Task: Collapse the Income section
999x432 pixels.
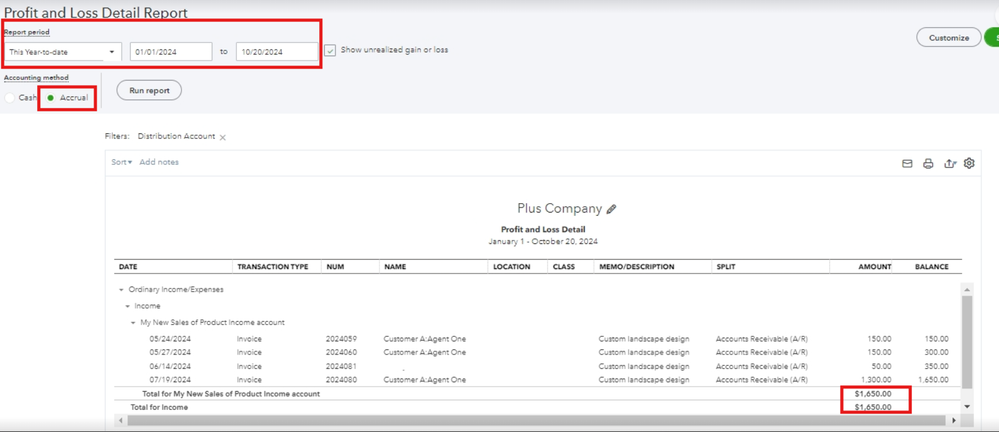Action: click(x=127, y=306)
